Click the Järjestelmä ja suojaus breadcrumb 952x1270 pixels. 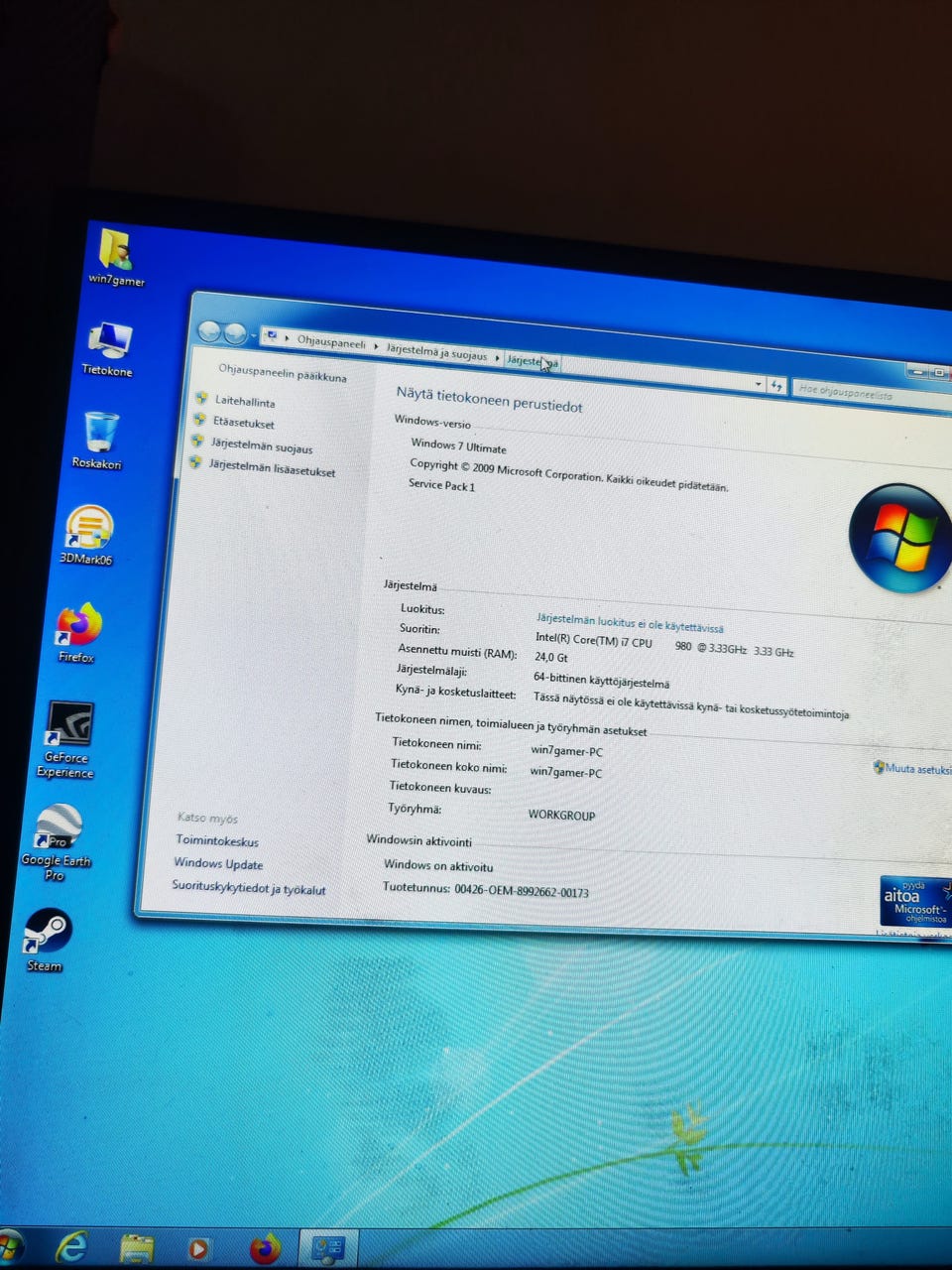(436, 352)
